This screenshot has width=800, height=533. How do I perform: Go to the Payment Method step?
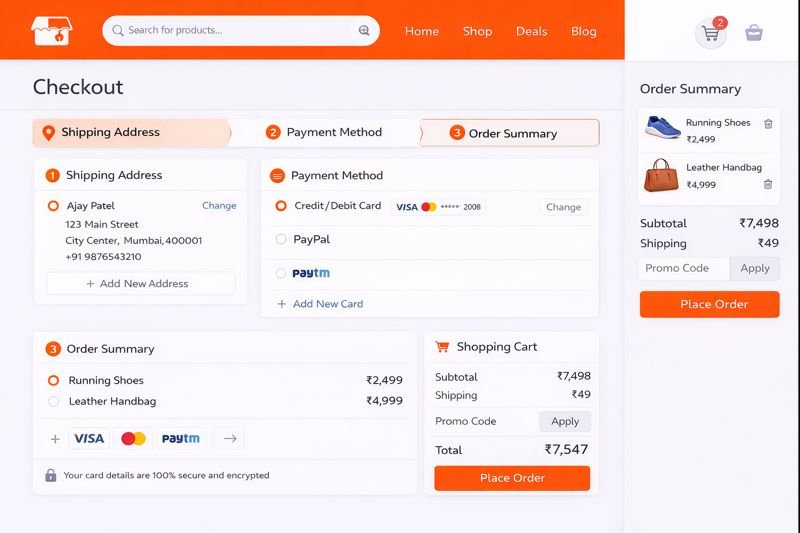[324, 132]
